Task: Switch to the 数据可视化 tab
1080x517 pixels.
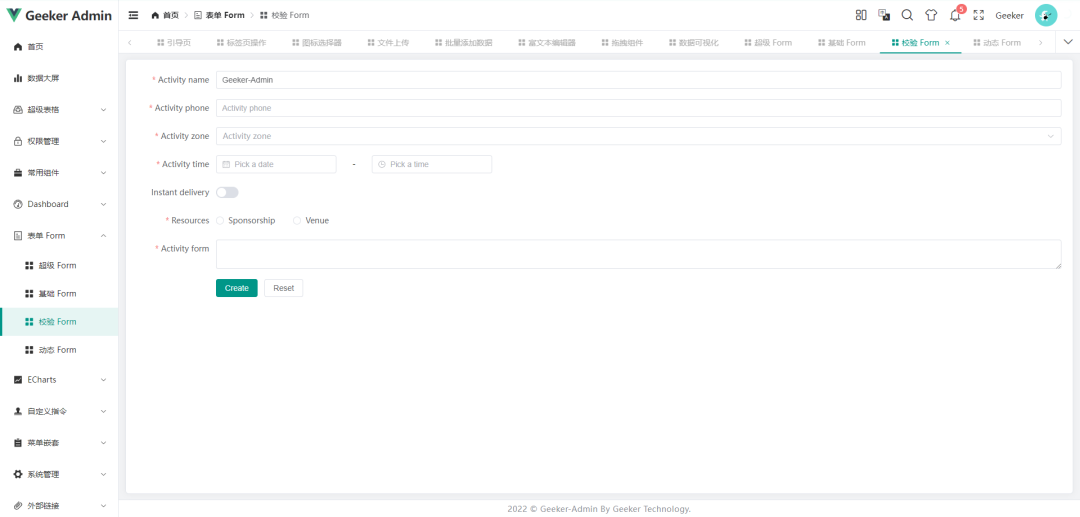Action: (x=693, y=43)
